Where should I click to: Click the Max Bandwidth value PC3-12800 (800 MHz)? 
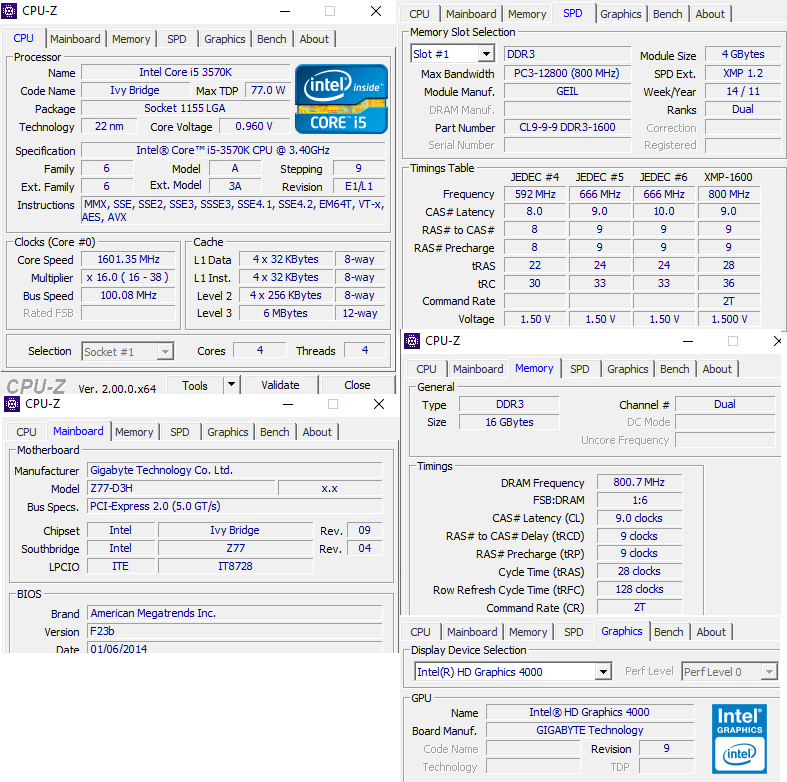click(567, 73)
